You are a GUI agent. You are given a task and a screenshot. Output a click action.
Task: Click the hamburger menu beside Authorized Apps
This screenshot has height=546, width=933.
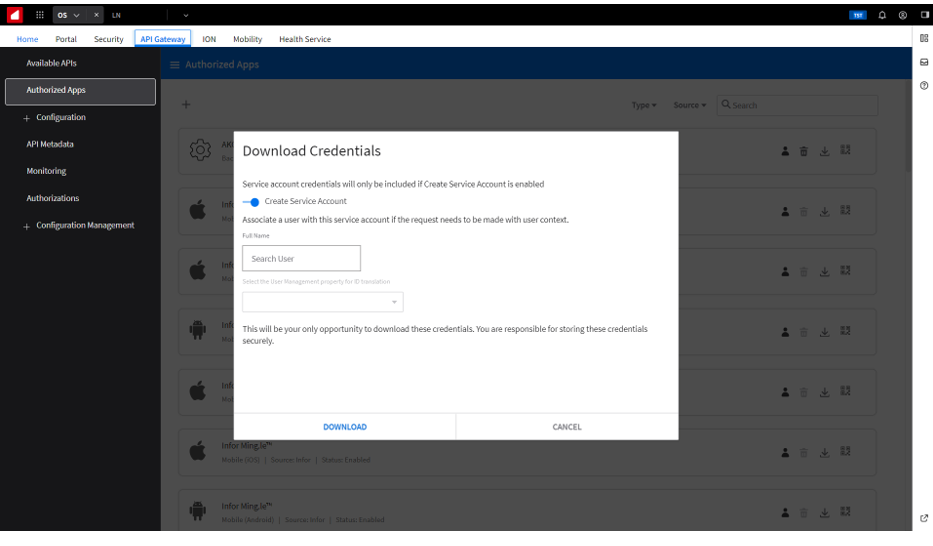pyautogui.click(x=175, y=65)
